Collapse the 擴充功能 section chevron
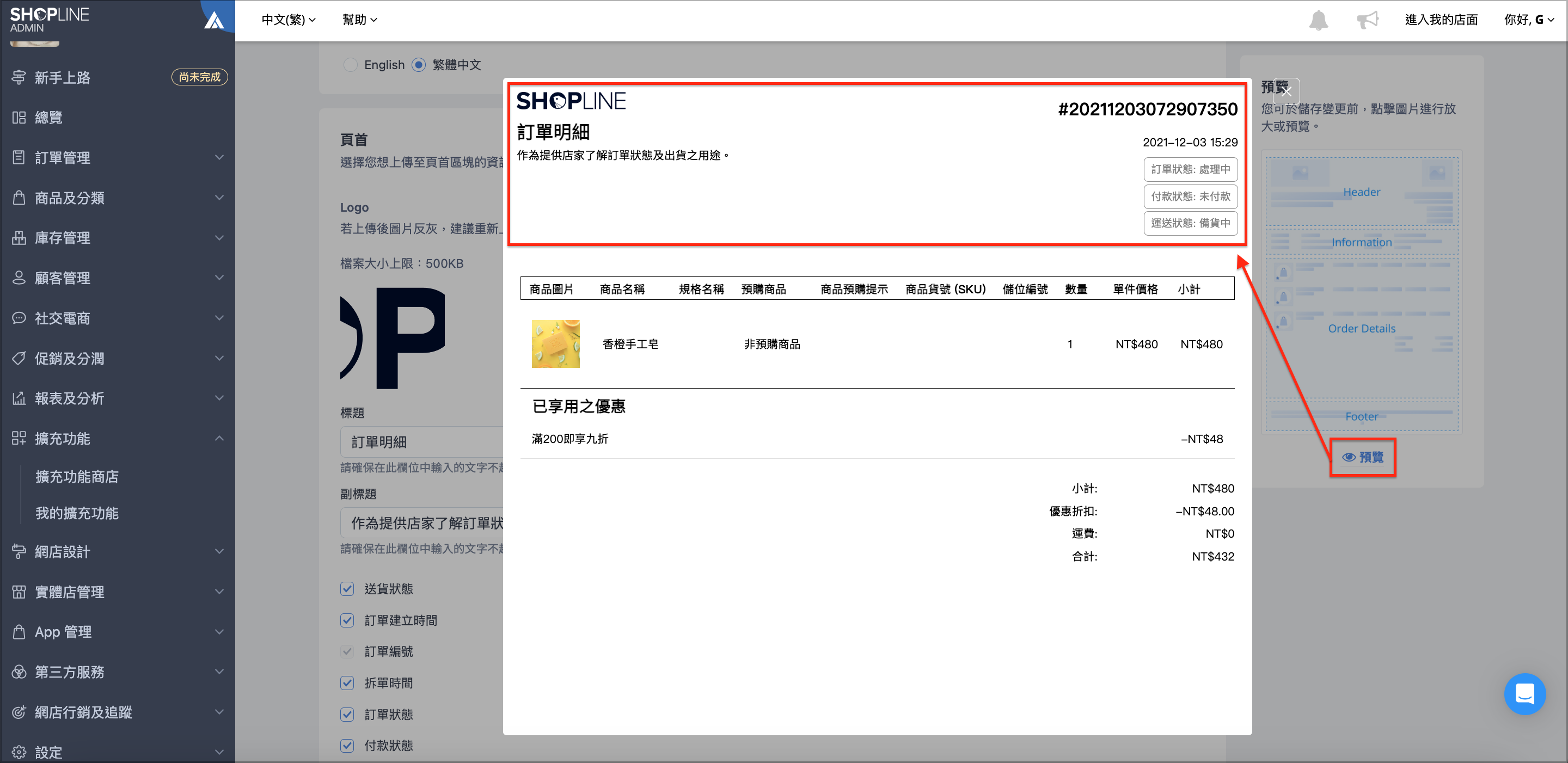 tap(219, 439)
